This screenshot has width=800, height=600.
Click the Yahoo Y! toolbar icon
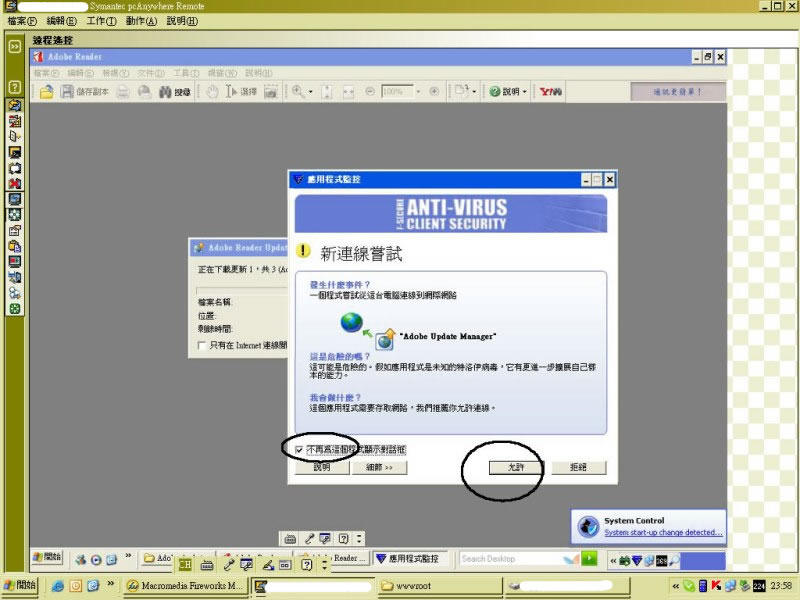(x=551, y=92)
